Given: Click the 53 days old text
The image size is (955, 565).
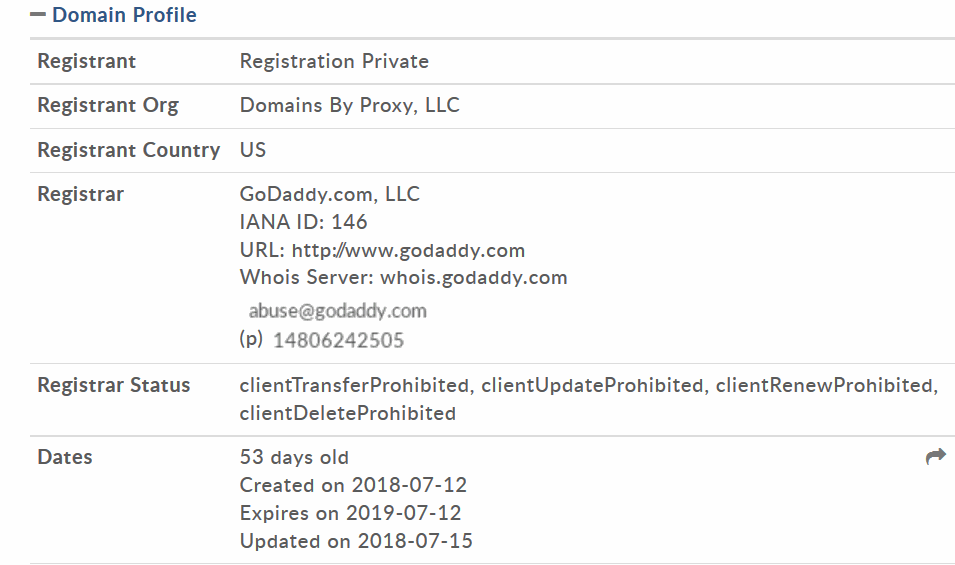Looking at the screenshot, I should click(x=294, y=457).
